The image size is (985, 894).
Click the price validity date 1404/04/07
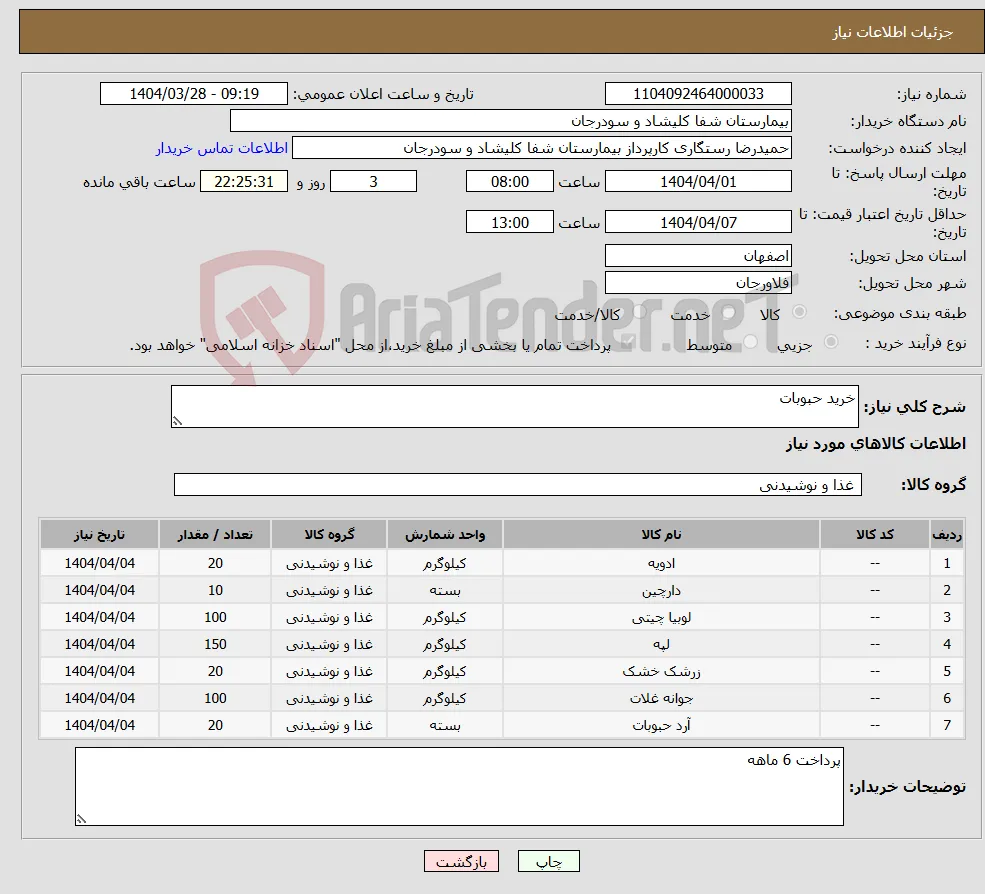(698, 222)
